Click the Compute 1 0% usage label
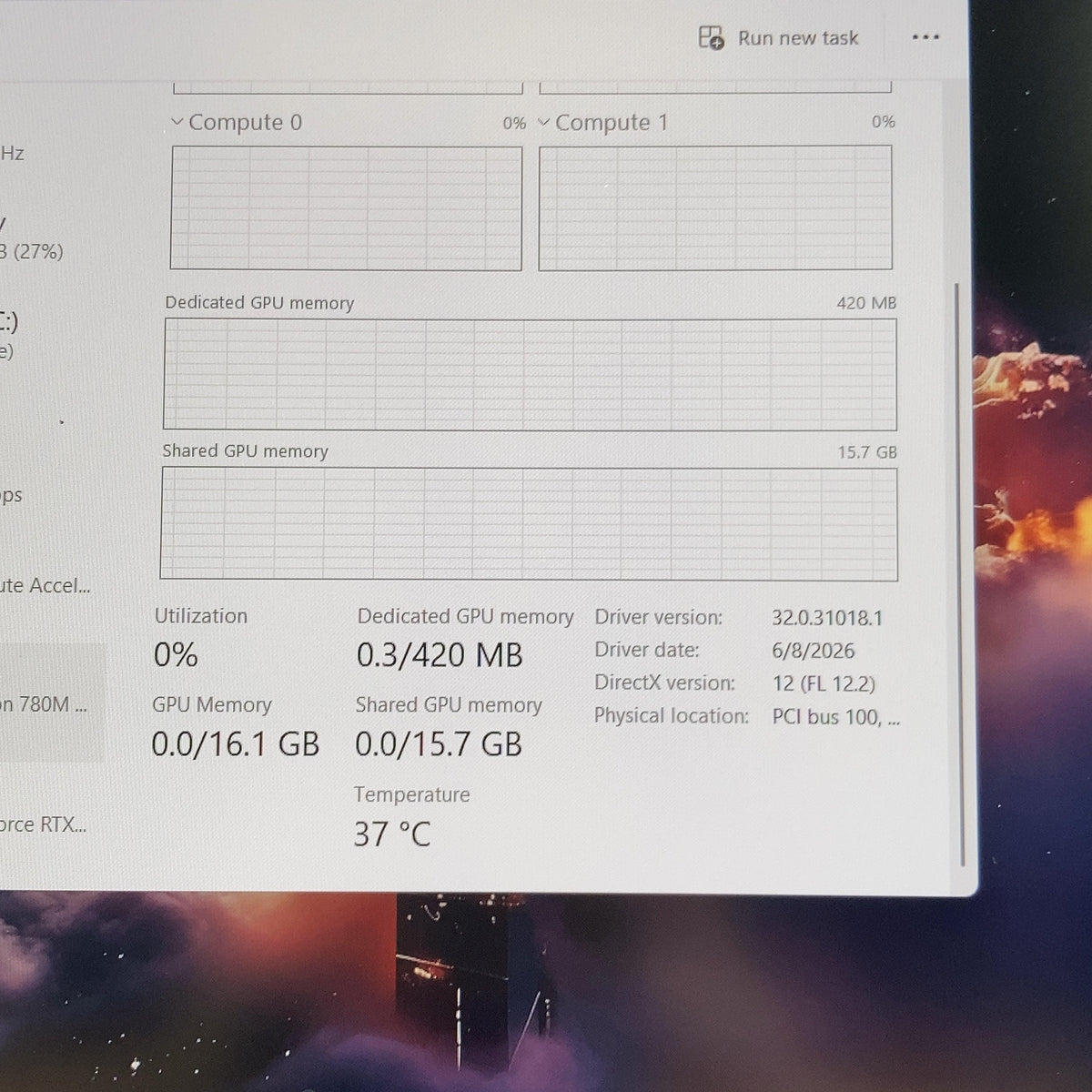Viewport: 1092px width, 1092px height. click(x=883, y=122)
